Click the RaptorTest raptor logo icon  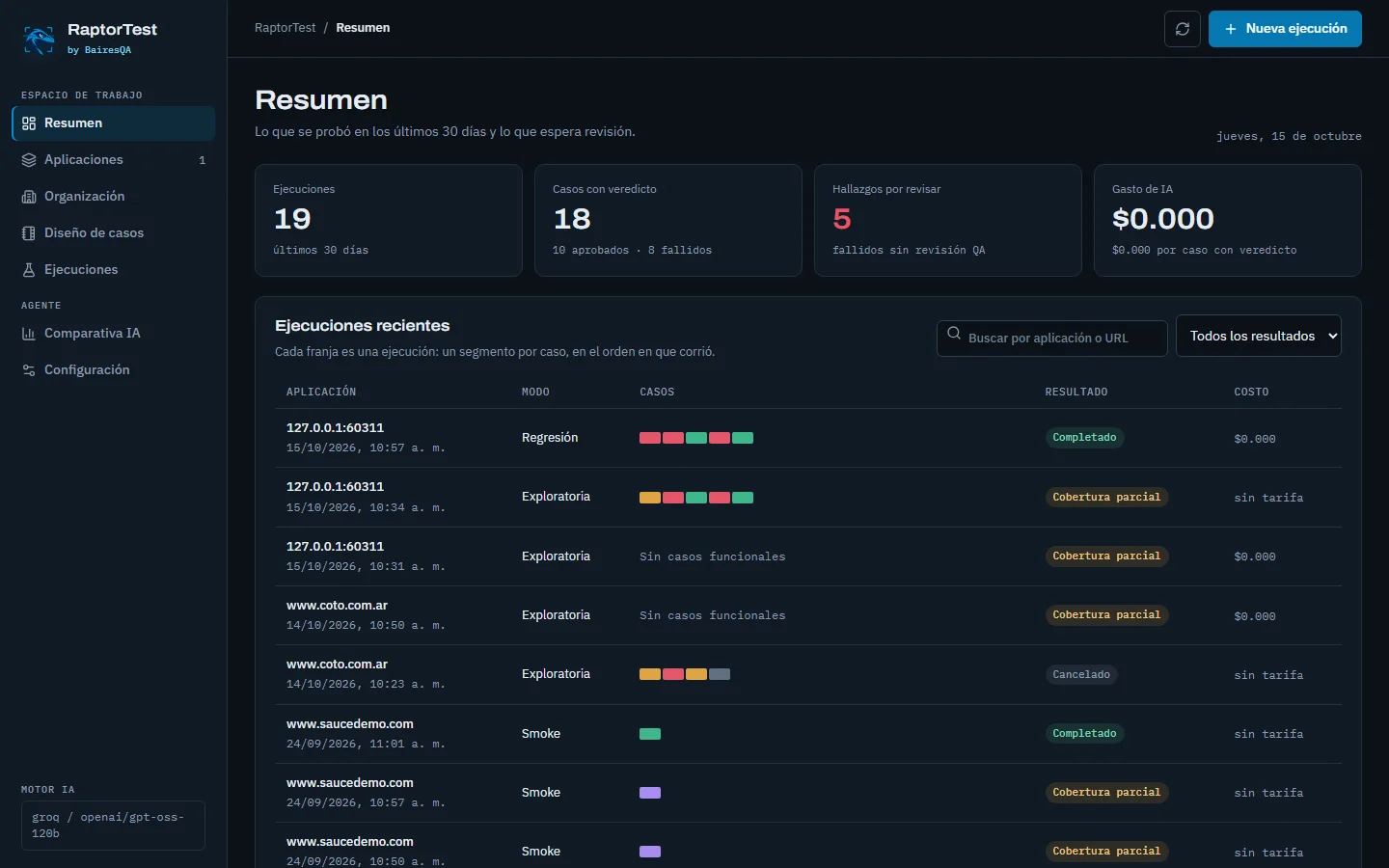(39, 39)
